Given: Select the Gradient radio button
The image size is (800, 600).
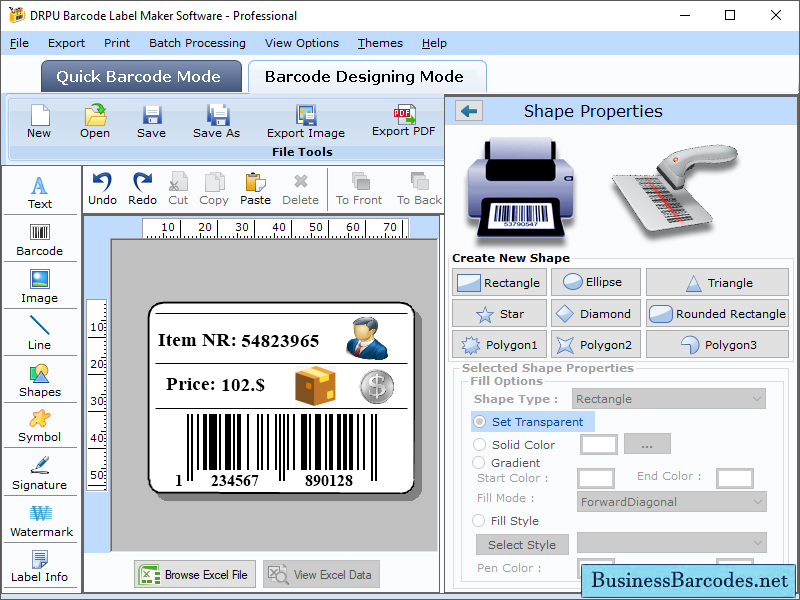Looking at the screenshot, I should click(479, 463).
